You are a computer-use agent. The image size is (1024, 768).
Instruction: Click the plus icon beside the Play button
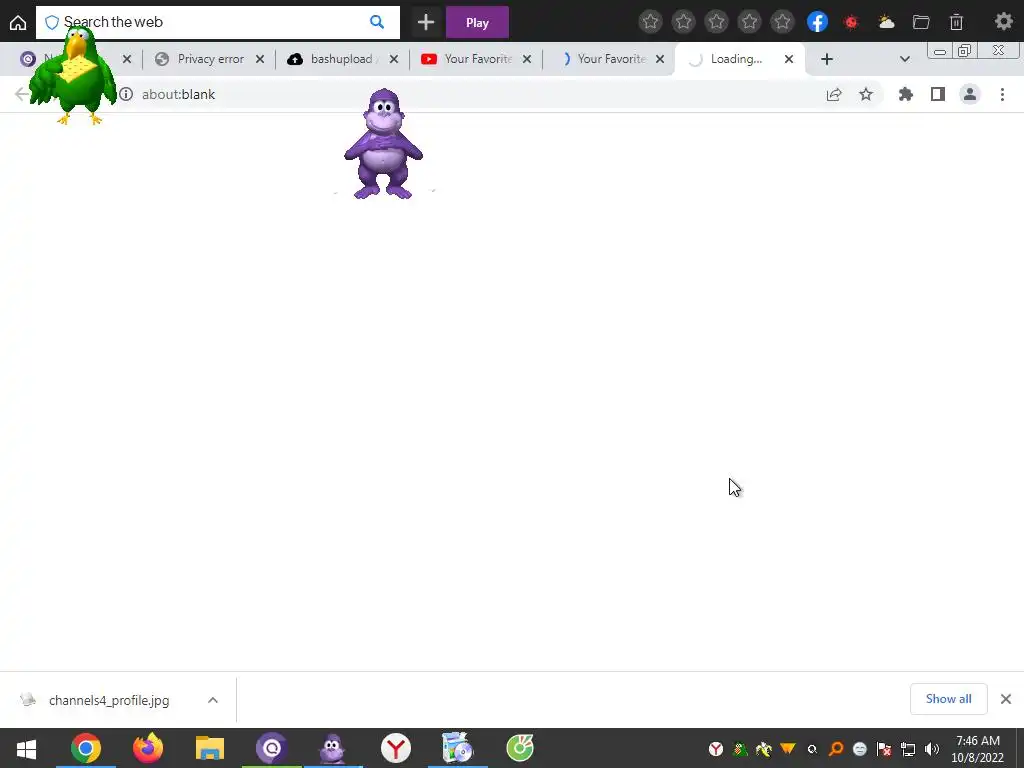click(426, 23)
